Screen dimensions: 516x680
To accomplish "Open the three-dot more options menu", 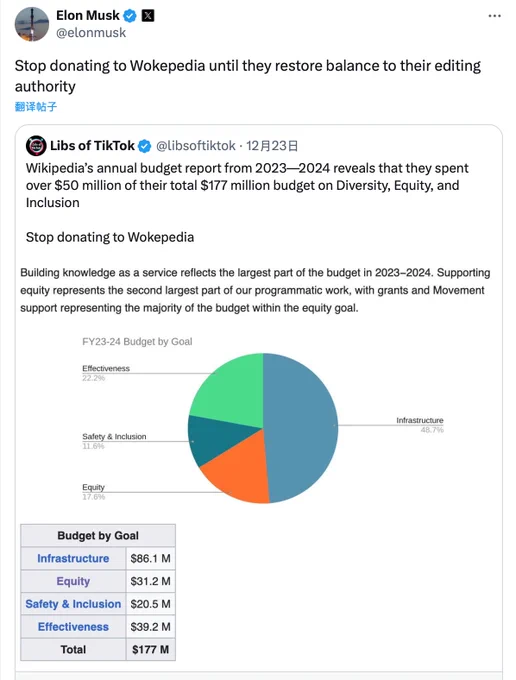I will [494, 16].
